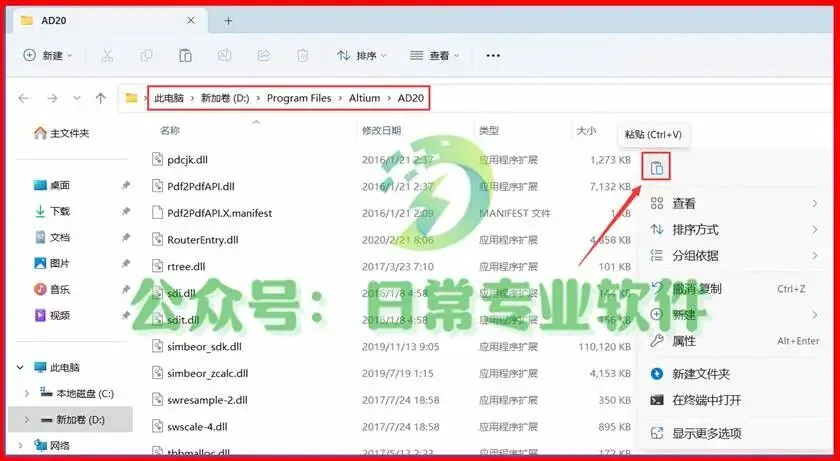Select 本地磁盘 (C:) in the sidebar
This screenshot has width=840, height=461.
click(x=78, y=394)
